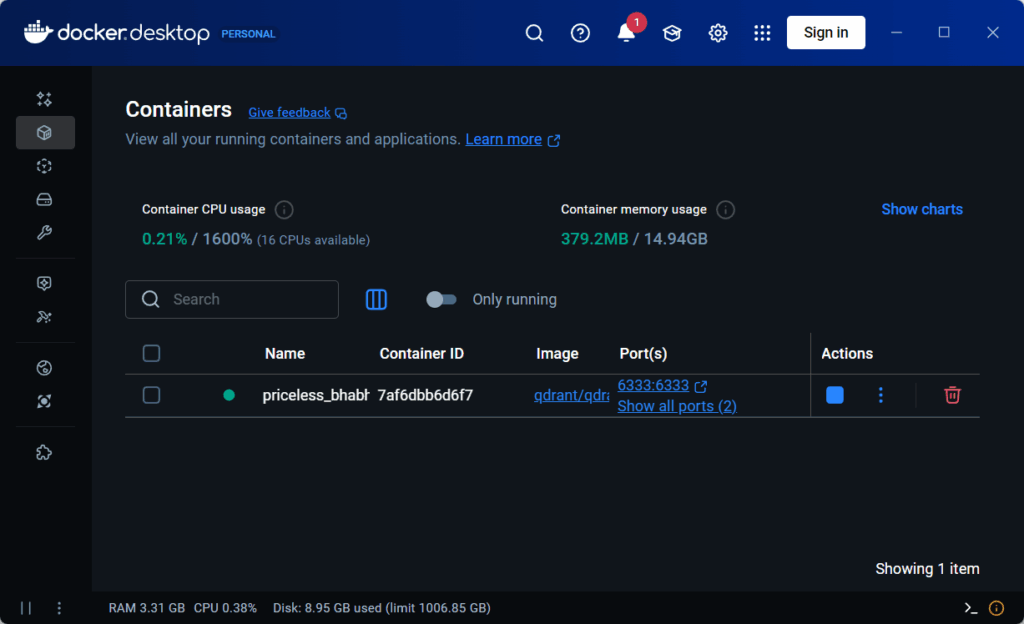Open the Volumes section in the sidebar
This screenshot has width=1024, height=624.
44,200
